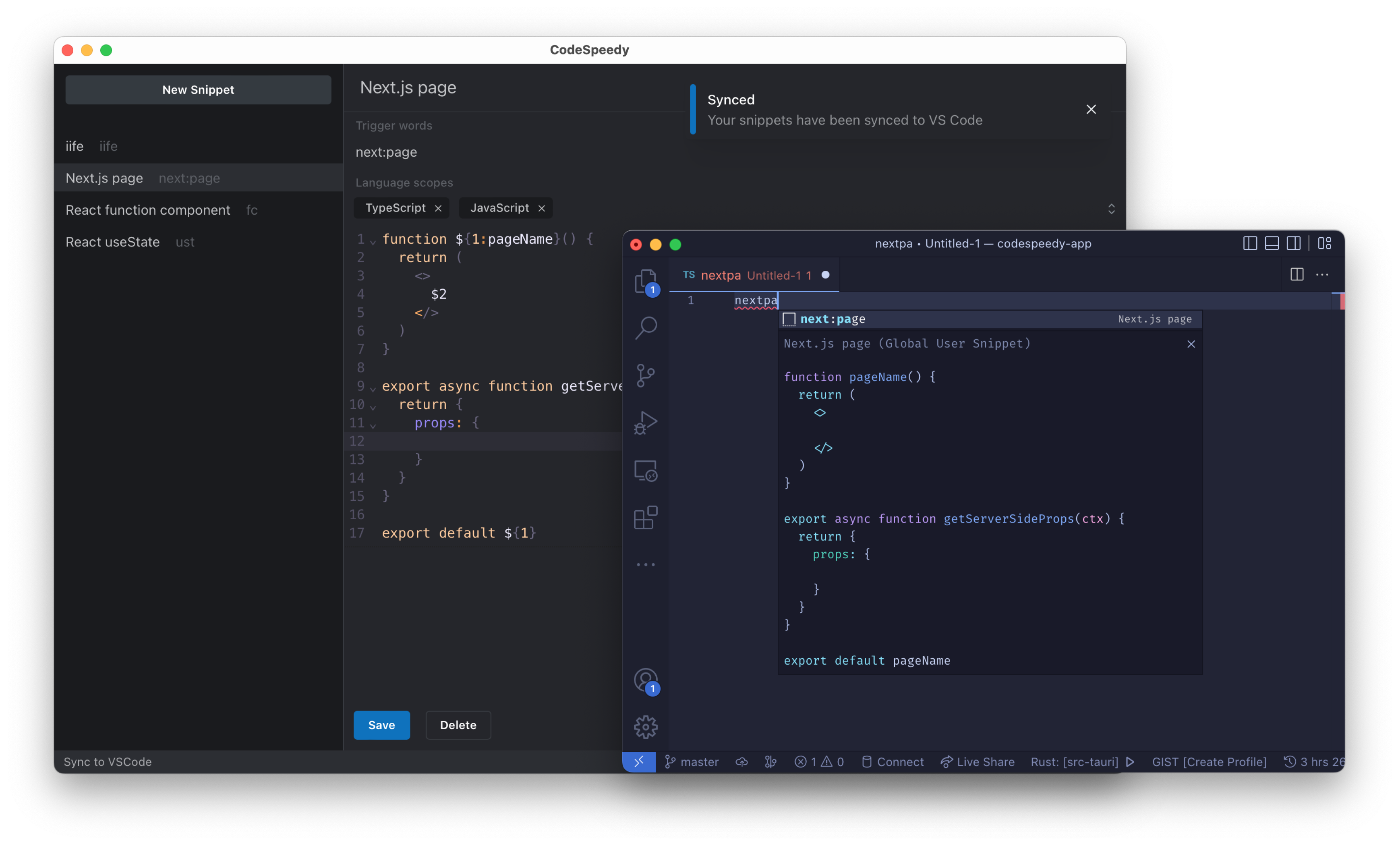The width and height of the screenshot is (1400, 850).
Task: Select the React function component snippet
Action: click(198, 209)
